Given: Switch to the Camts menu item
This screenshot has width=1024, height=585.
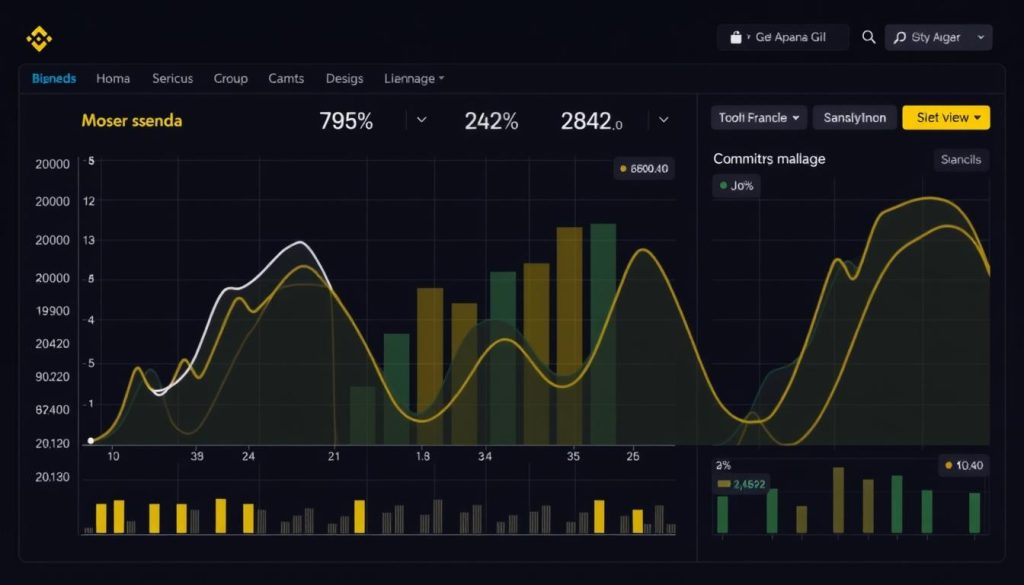Looking at the screenshot, I should pyautogui.click(x=286, y=78).
